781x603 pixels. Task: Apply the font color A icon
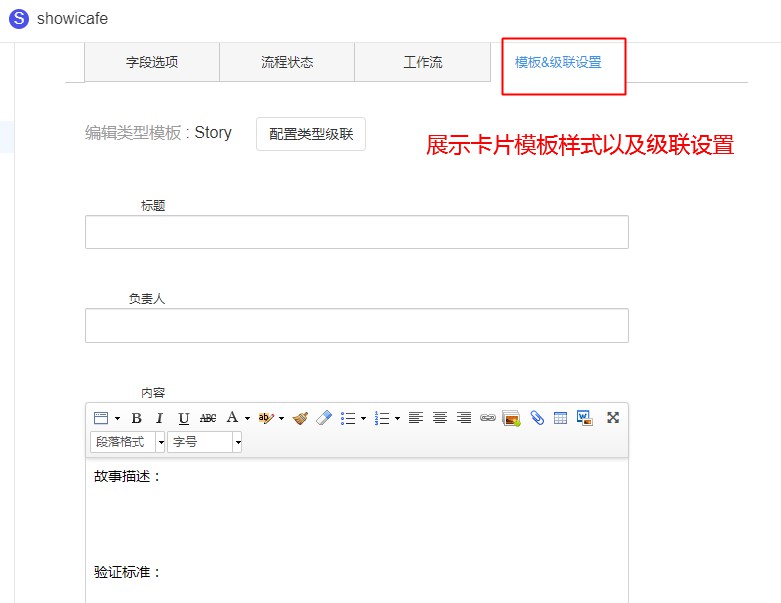[x=232, y=417]
